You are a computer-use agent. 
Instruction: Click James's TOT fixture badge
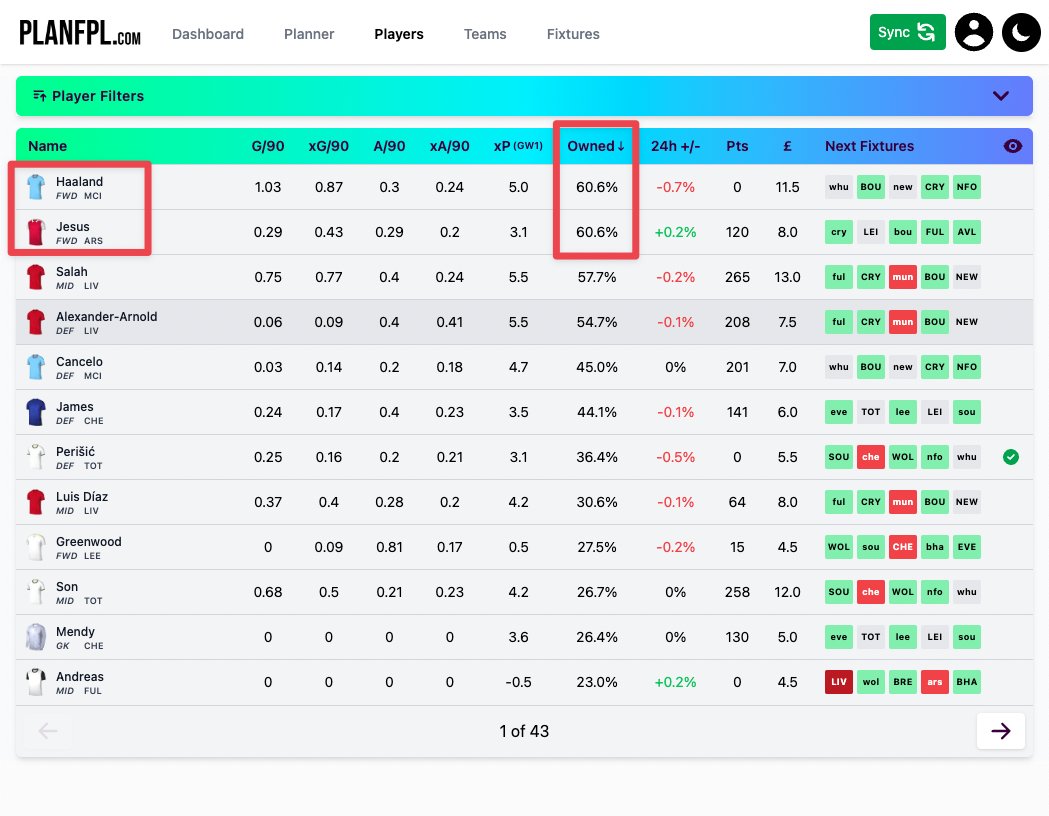(x=870, y=412)
